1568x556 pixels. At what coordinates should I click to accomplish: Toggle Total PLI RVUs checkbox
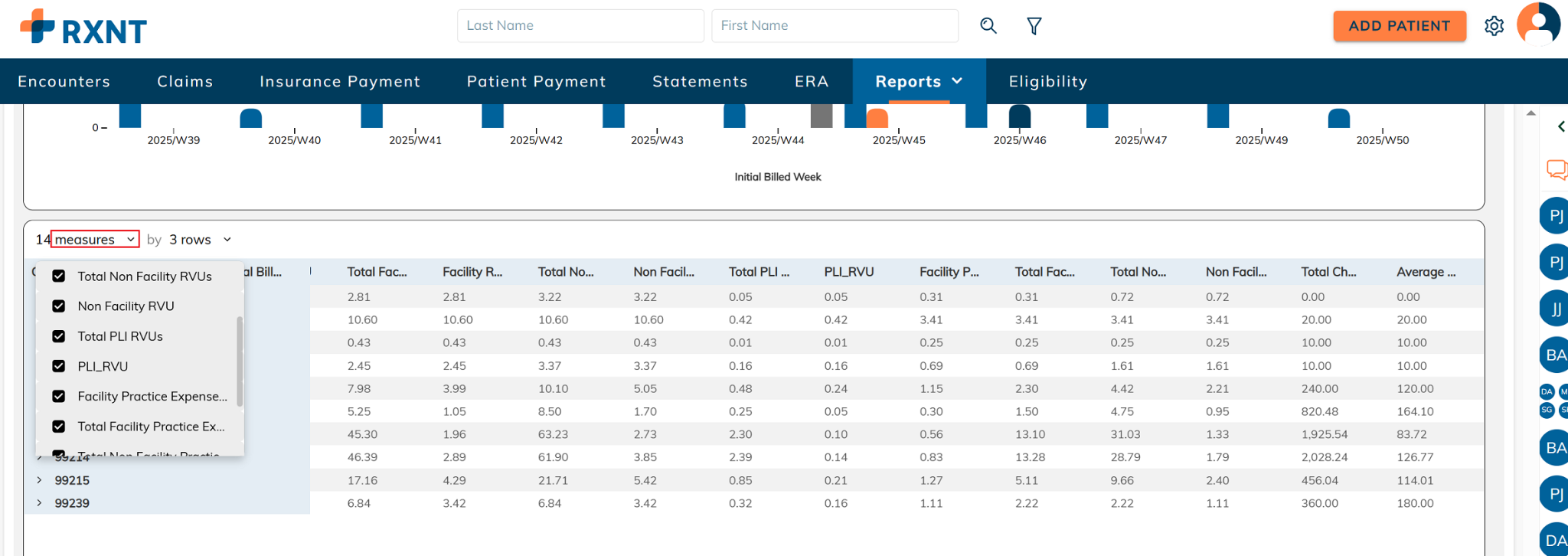tap(59, 336)
